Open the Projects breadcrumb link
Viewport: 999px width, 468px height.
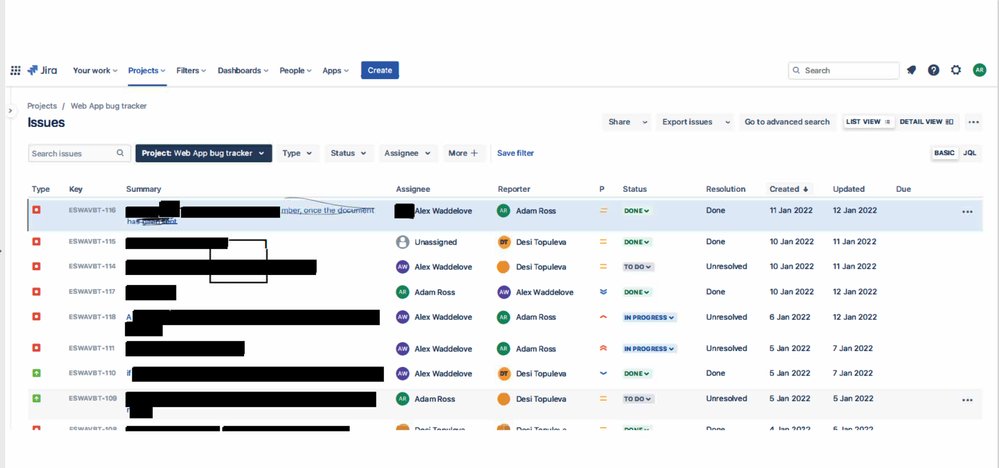tap(42, 106)
